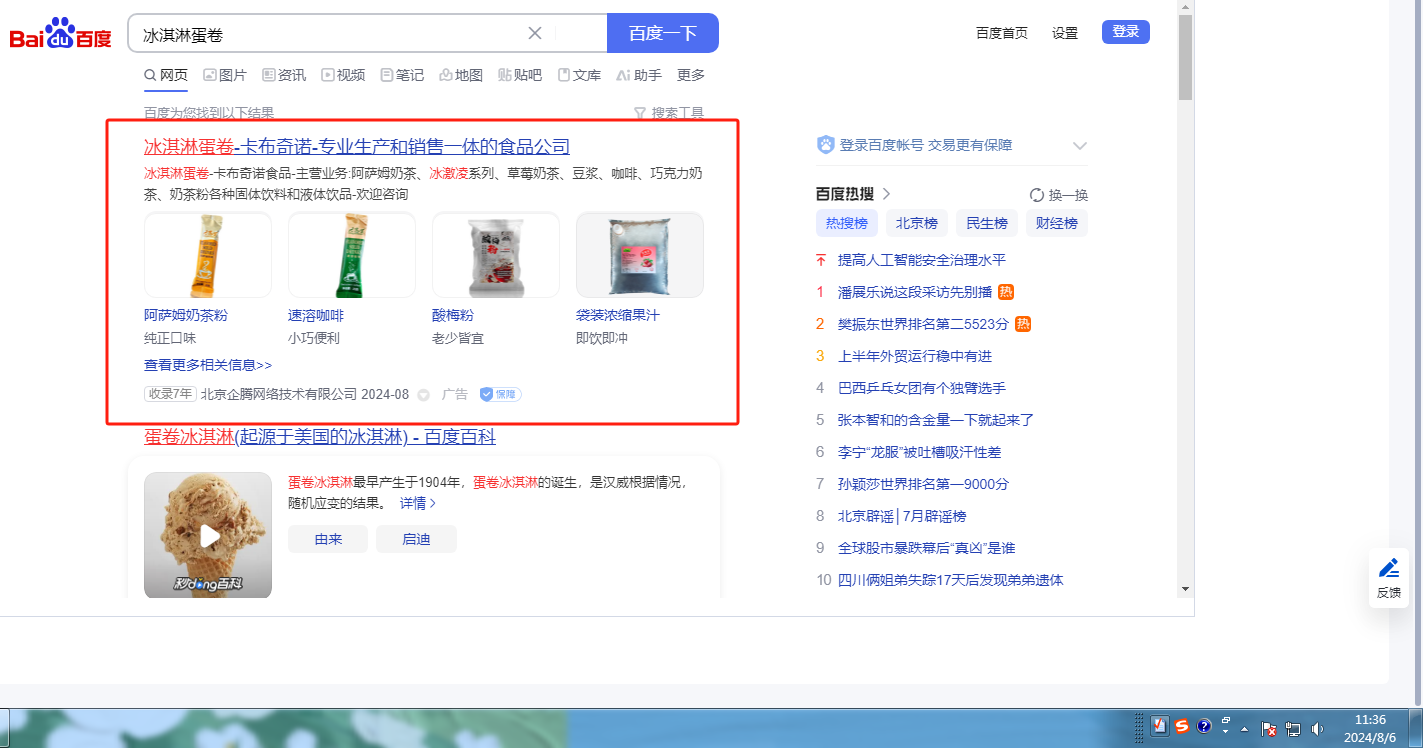Click the page scrollbar down arrow

[1185, 588]
